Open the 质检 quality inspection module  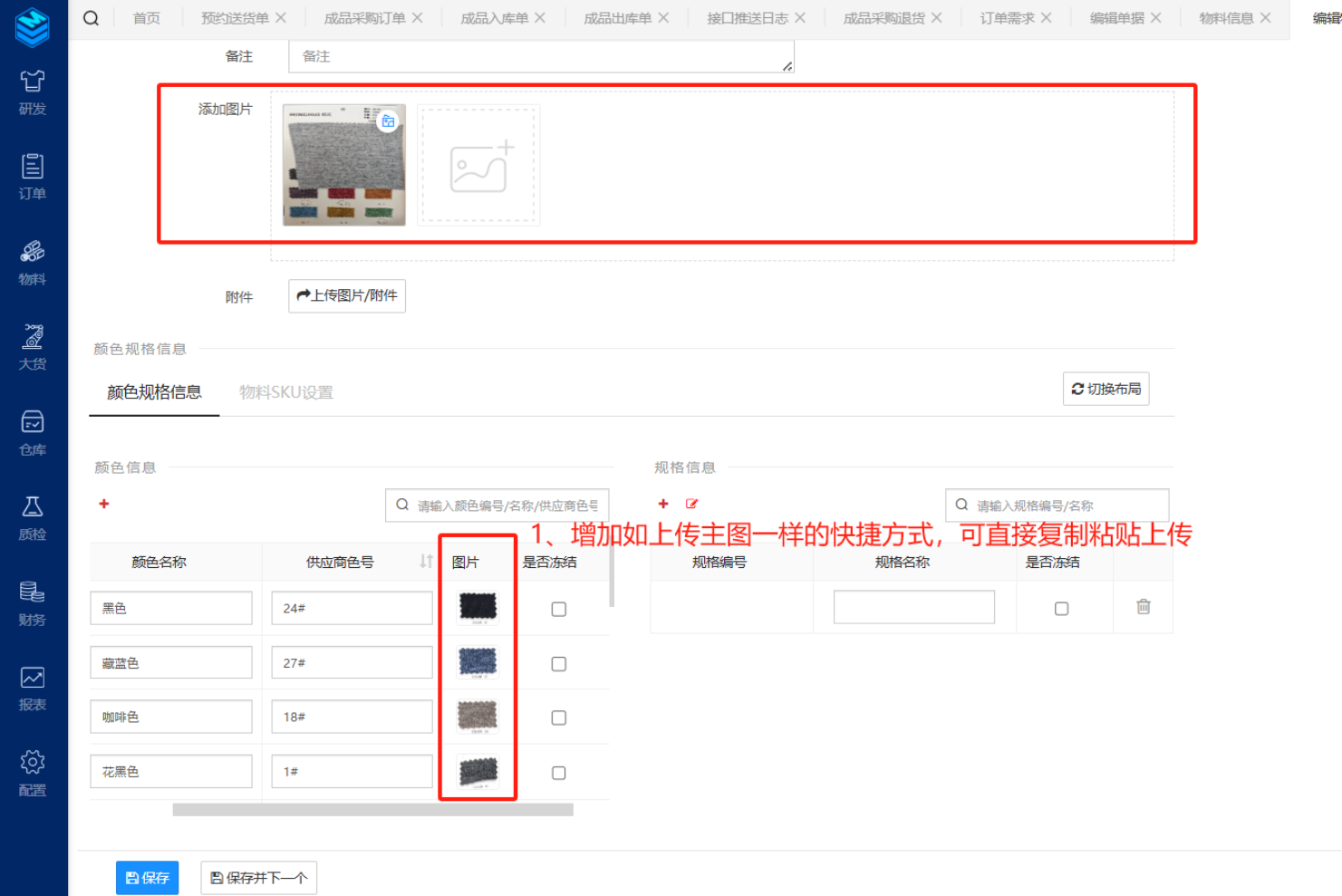pos(33,518)
